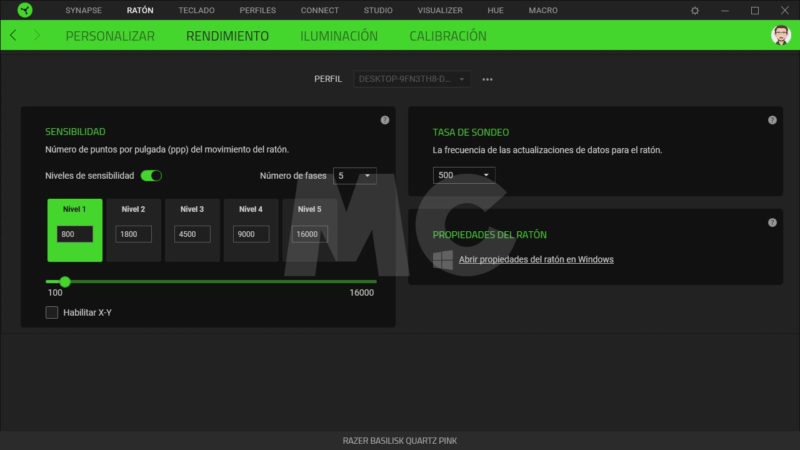The image size is (800, 450).
Task: Open help icon in Propiedades del Ratón panel
Action: point(772,222)
